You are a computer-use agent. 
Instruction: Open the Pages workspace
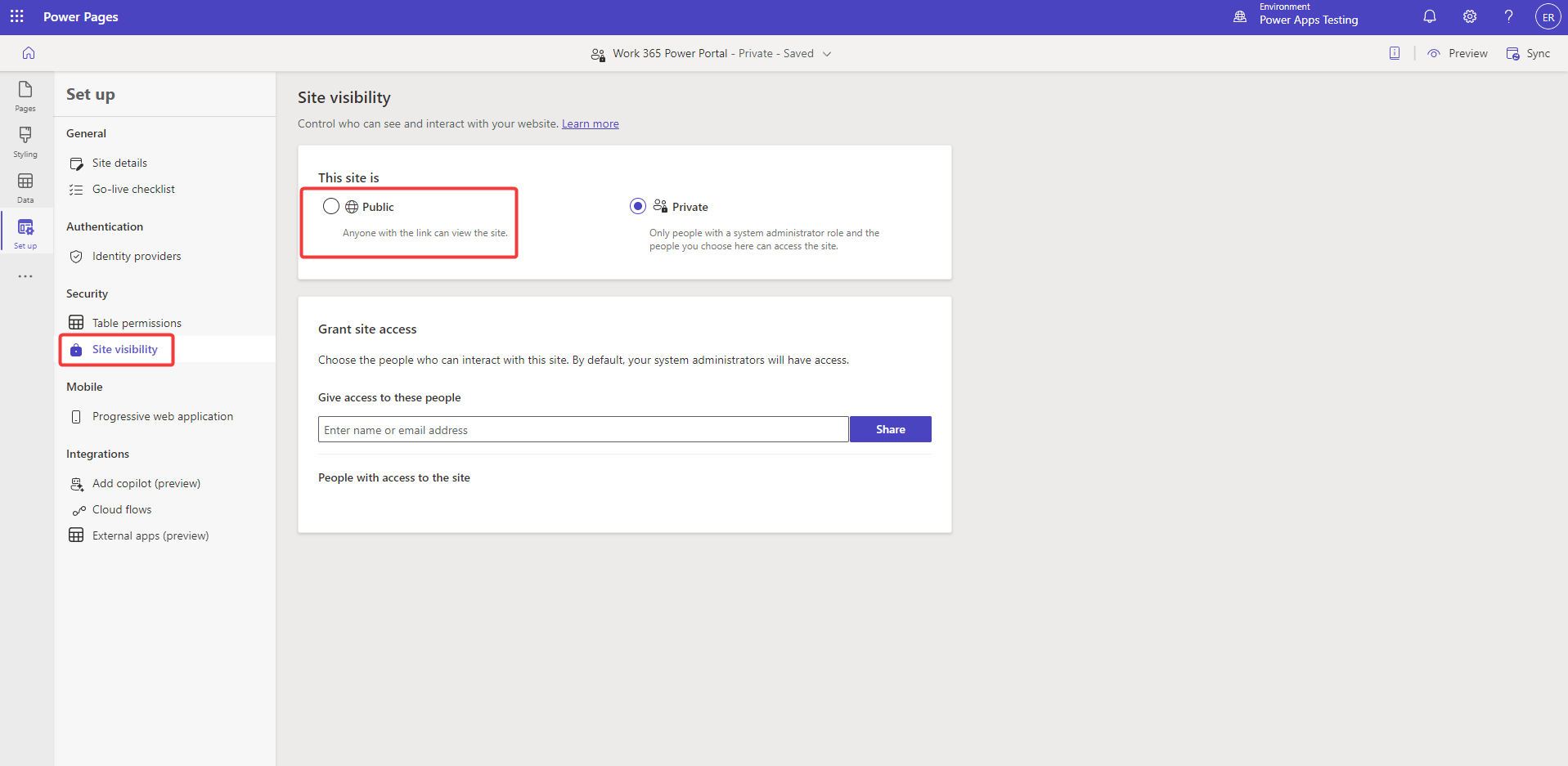point(25,96)
